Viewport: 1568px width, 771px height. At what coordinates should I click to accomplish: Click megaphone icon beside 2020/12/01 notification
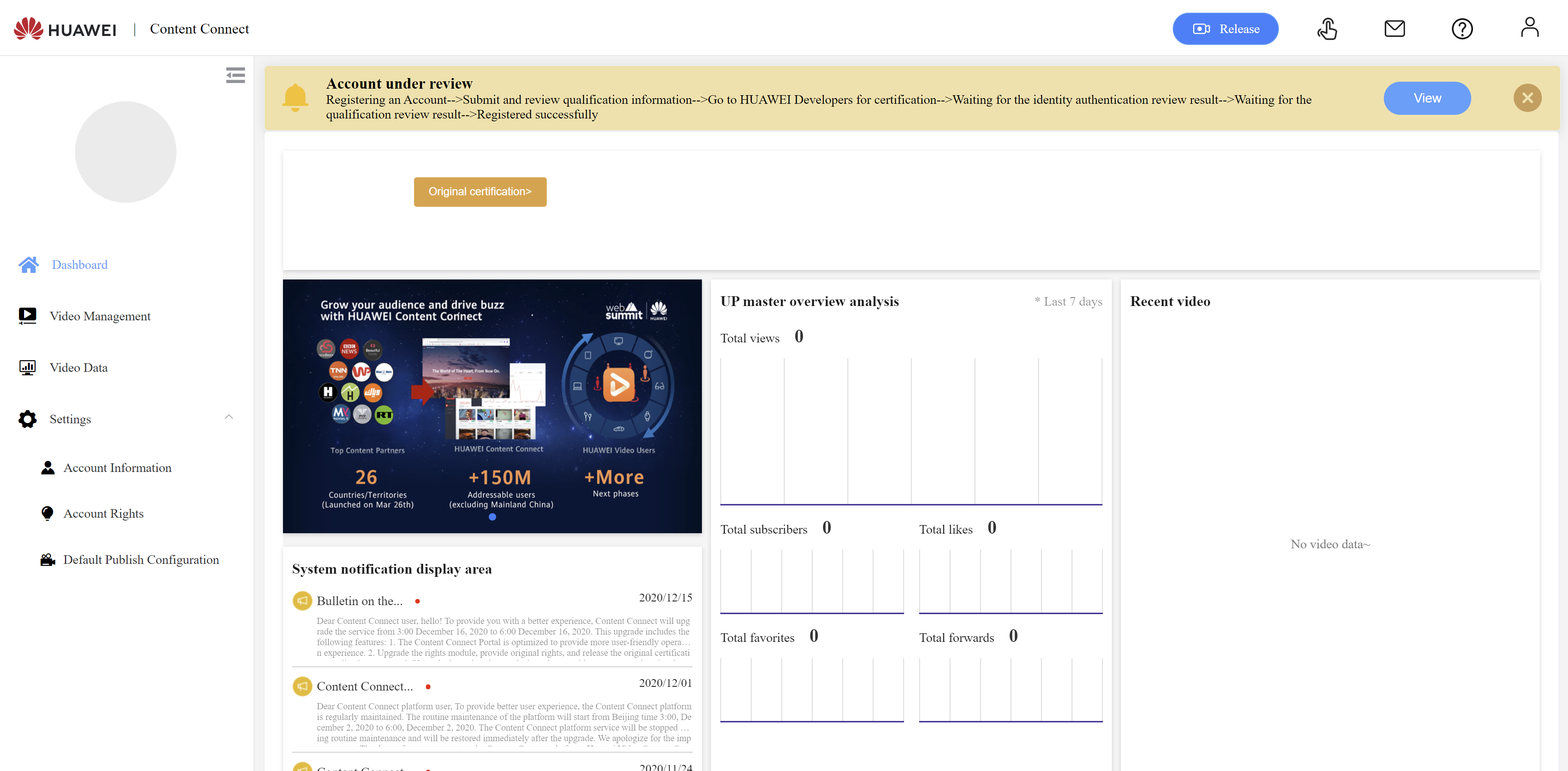pos(302,686)
